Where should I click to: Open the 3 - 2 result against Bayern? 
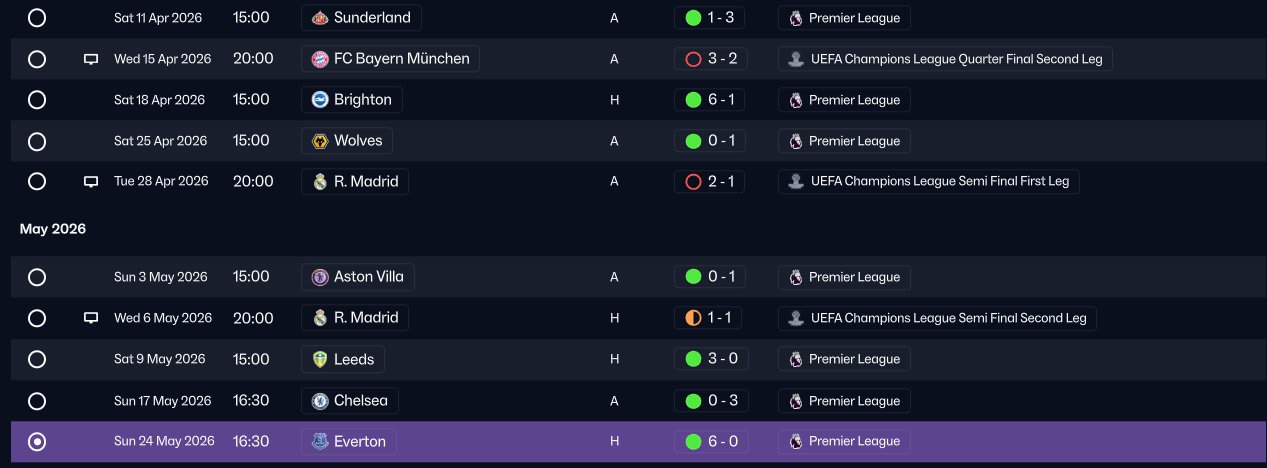[709, 59]
